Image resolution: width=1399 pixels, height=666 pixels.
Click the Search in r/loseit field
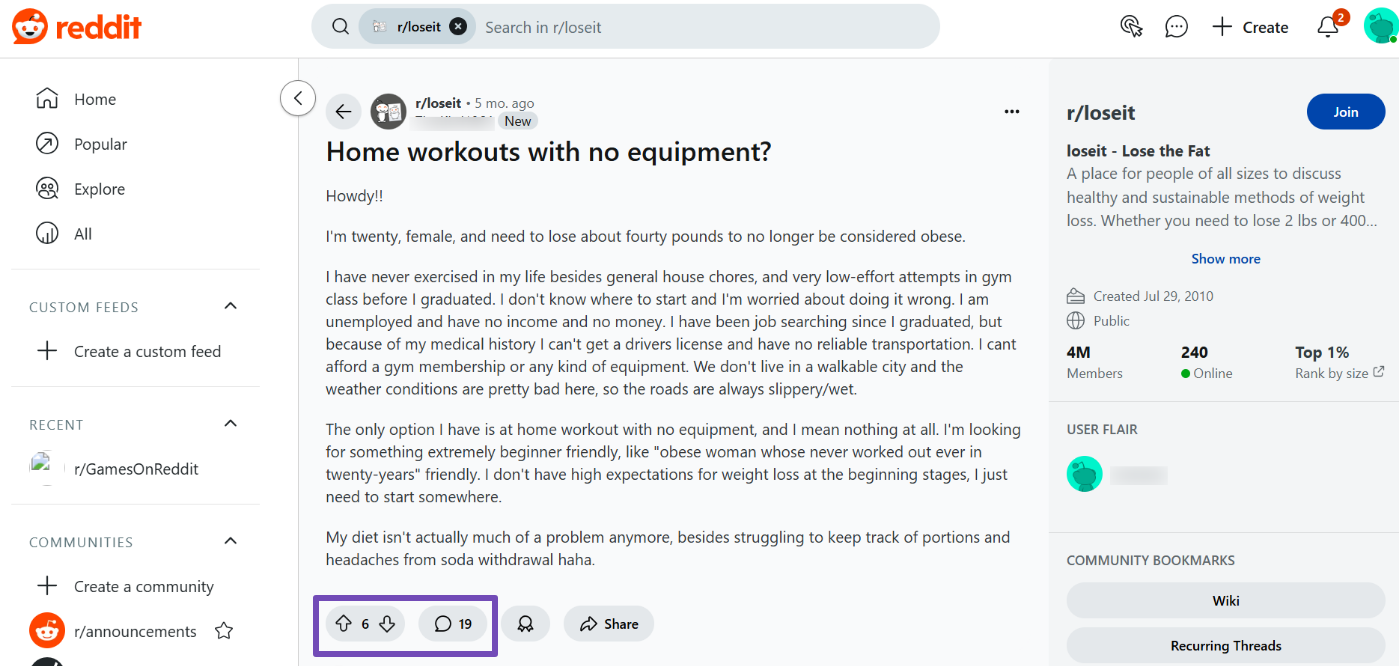point(700,27)
